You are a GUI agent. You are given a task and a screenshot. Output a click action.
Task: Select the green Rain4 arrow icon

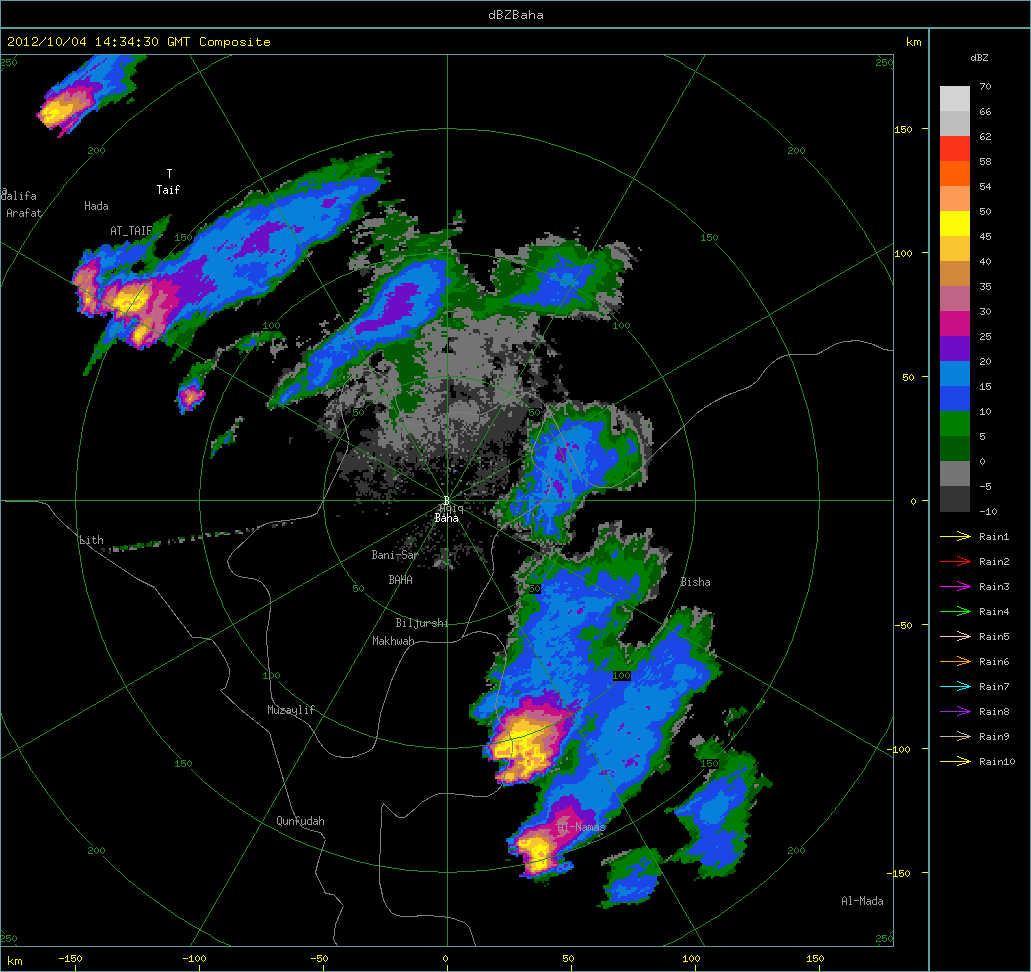[x=956, y=612]
